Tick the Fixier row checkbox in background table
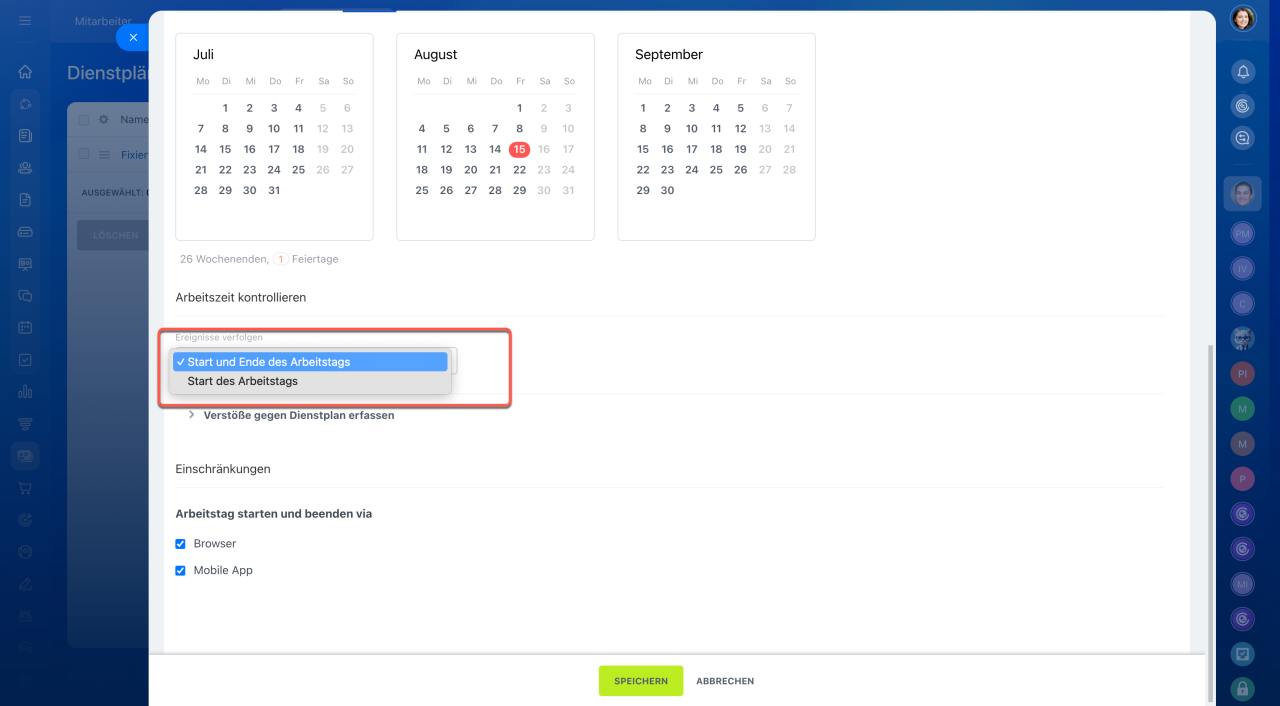Viewport: 1280px width, 706px height. tap(84, 154)
